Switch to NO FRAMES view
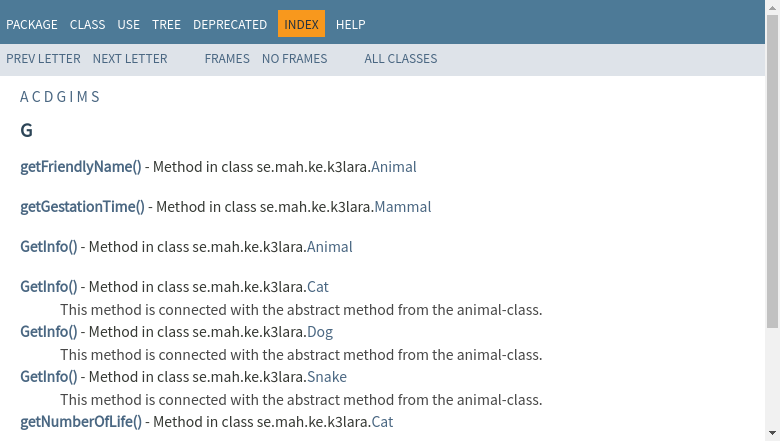The width and height of the screenshot is (780, 441). tap(294, 59)
